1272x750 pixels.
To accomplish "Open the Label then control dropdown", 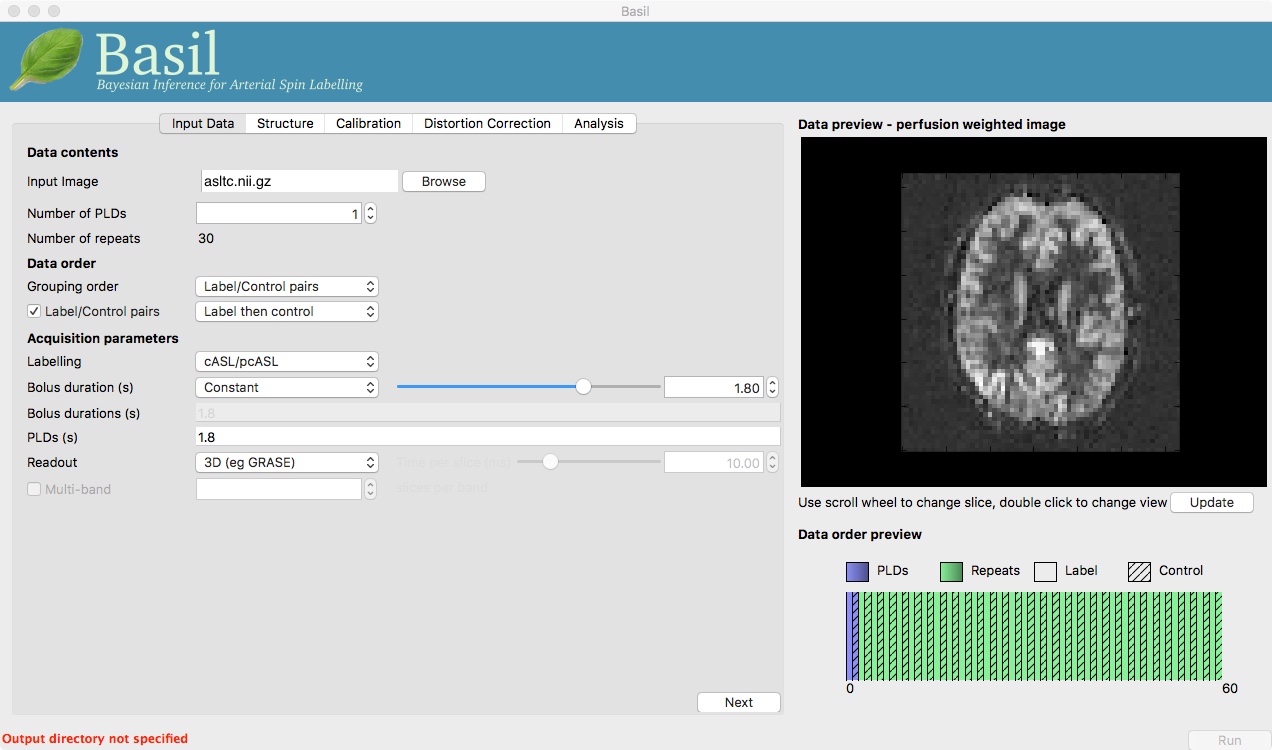I will [x=287, y=311].
